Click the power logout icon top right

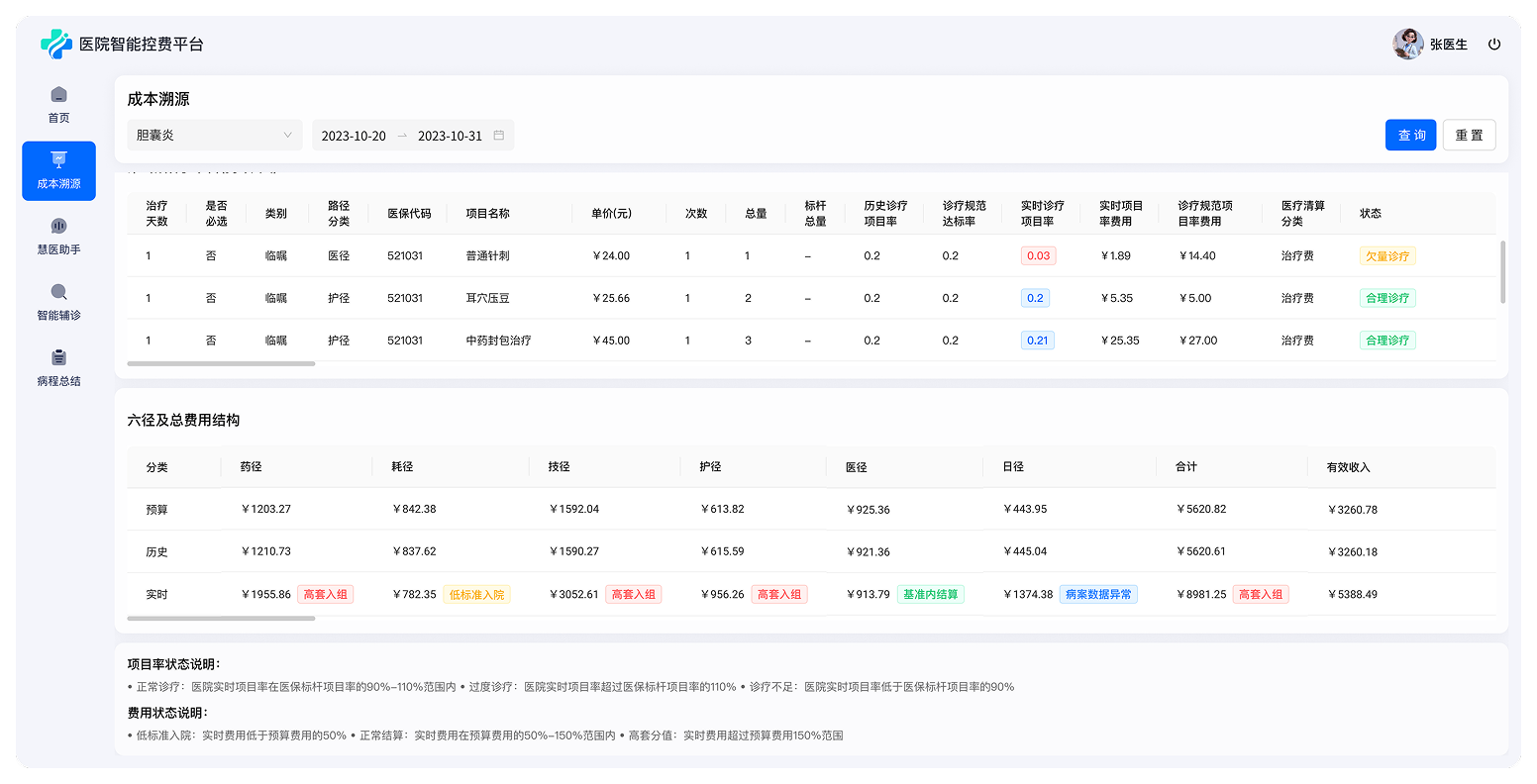1494,44
